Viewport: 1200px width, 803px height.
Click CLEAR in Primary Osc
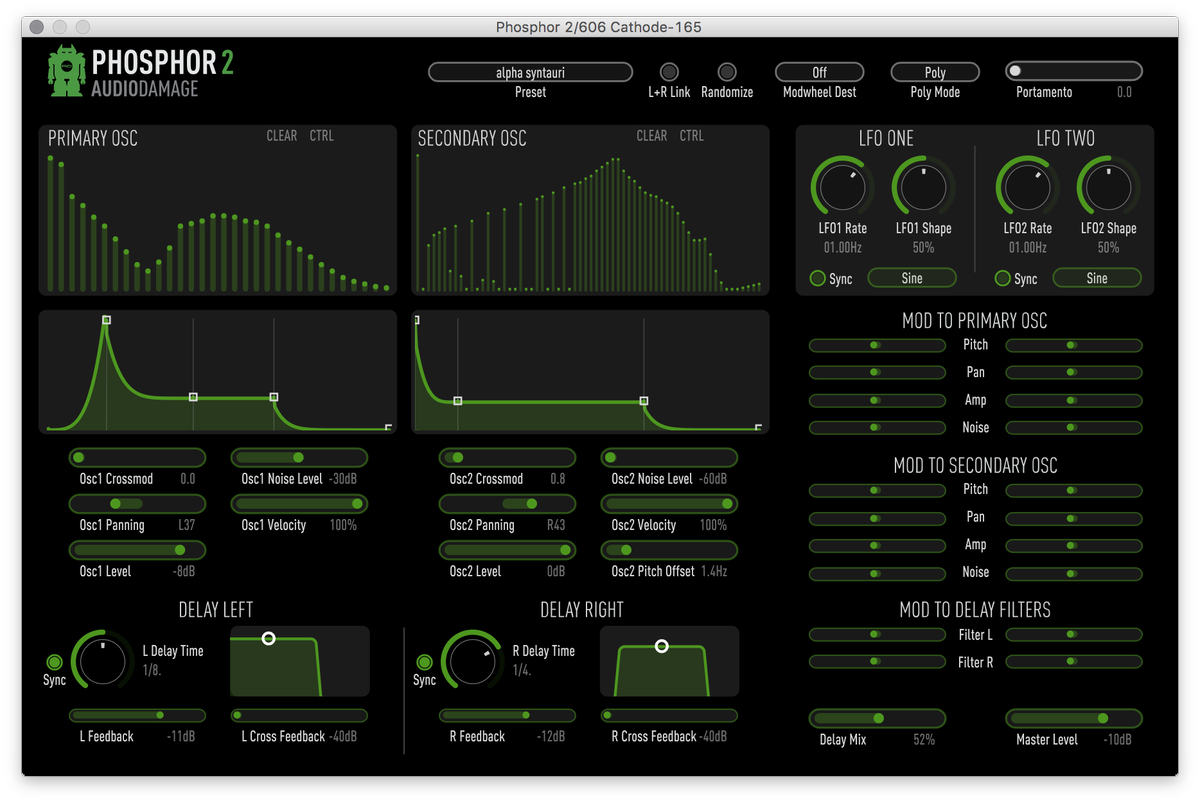(281, 136)
